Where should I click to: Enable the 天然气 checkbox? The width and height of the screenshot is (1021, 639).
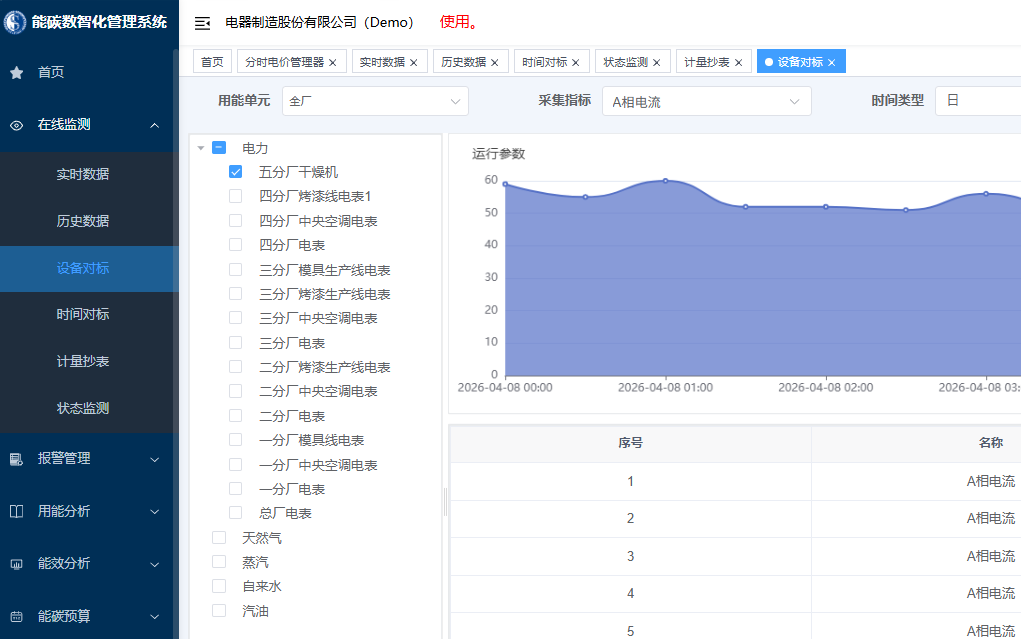[x=219, y=538]
